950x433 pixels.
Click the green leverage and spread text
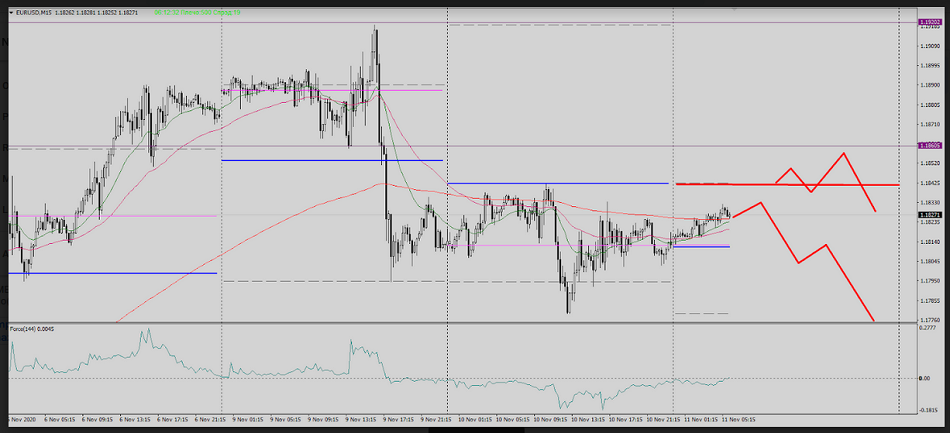[x=190, y=14]
